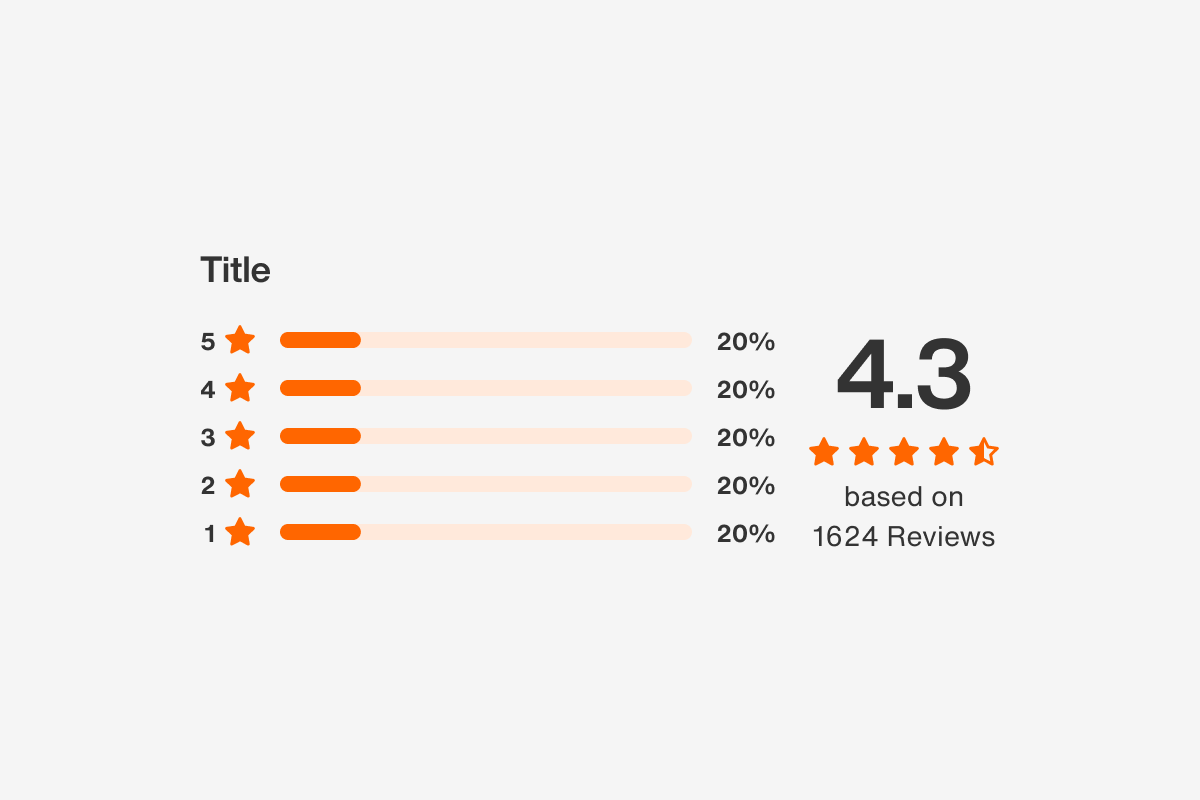Click the half-filled fifth summary star

pos(984,452)
